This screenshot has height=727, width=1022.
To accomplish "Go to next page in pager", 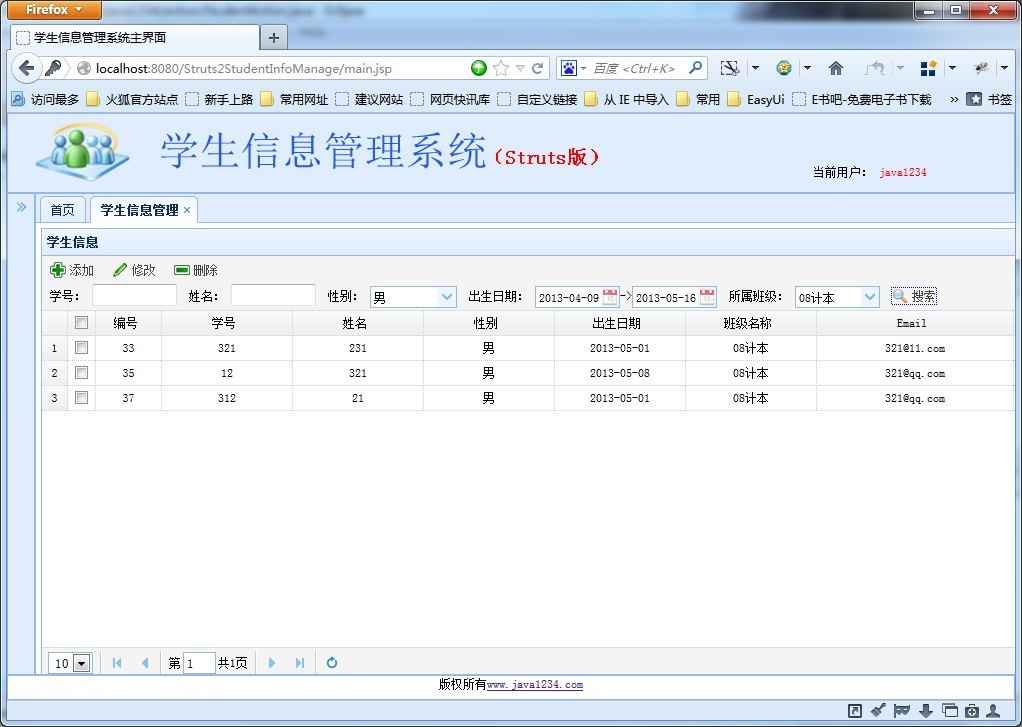I will [x=272, y=663].
